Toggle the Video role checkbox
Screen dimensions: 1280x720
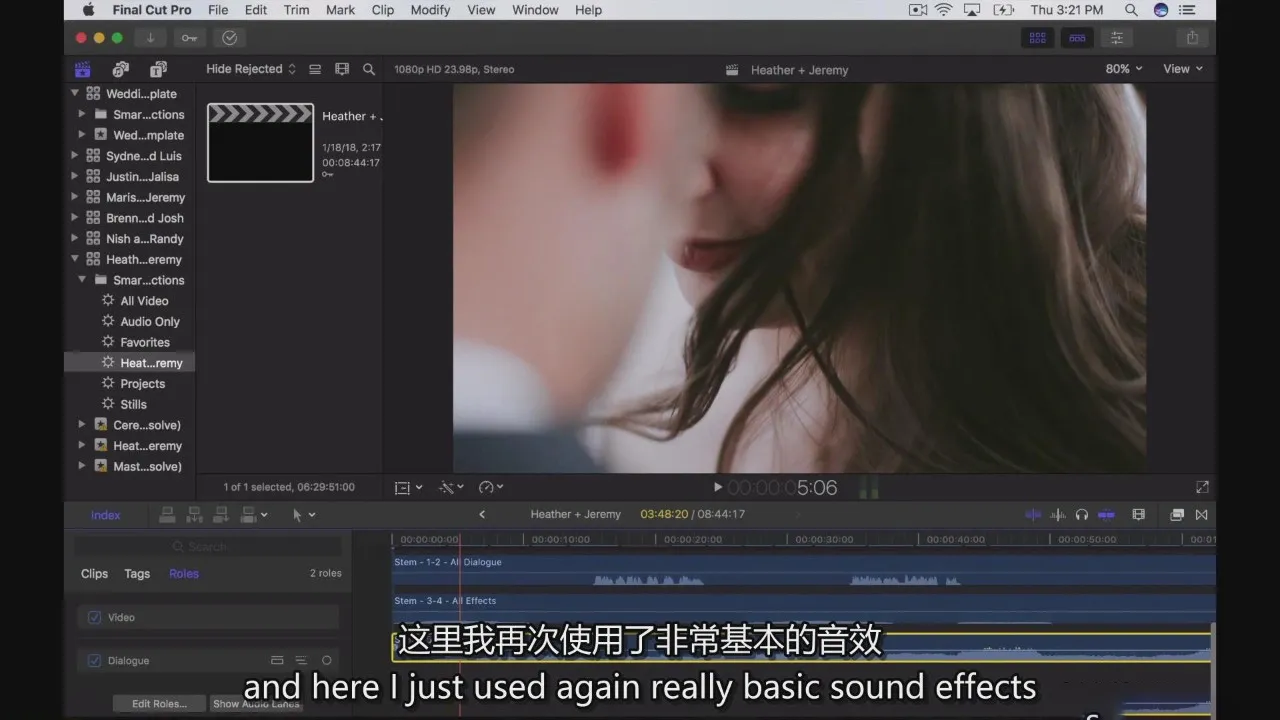(x=95, y=617)
